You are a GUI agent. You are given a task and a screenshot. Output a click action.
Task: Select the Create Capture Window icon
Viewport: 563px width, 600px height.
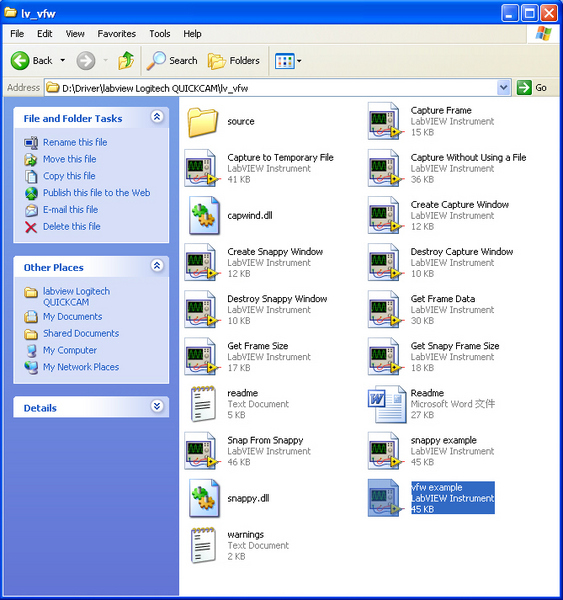[x=385, y=215]
